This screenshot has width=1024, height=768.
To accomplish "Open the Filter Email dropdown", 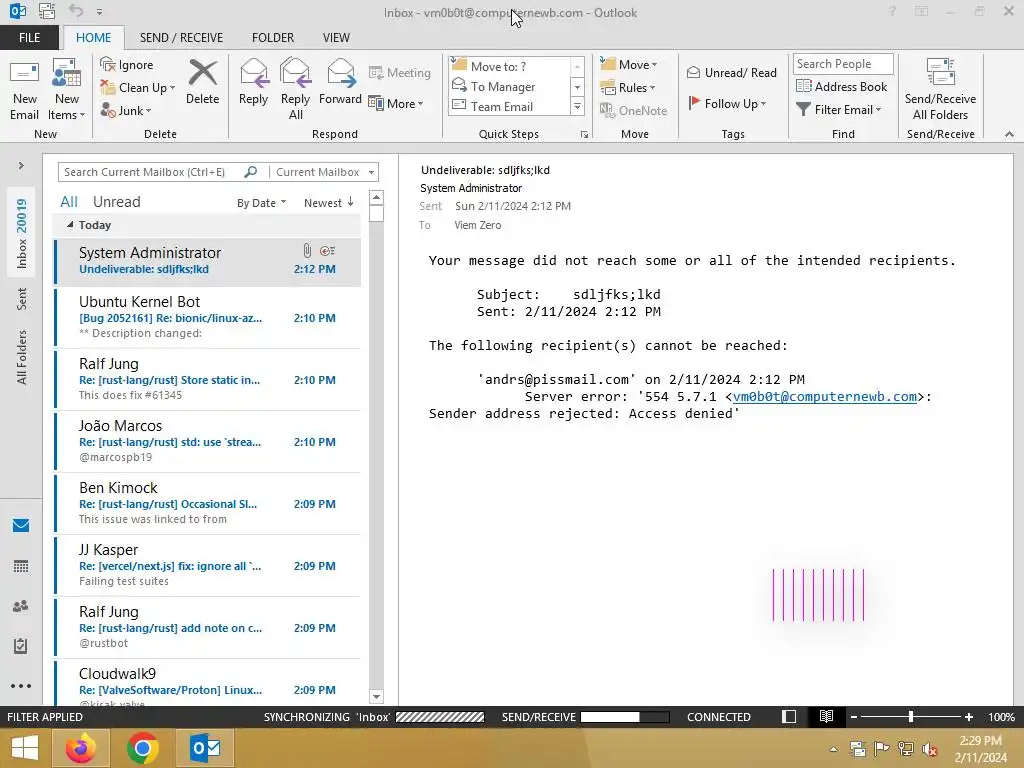I will pos(839,110).
